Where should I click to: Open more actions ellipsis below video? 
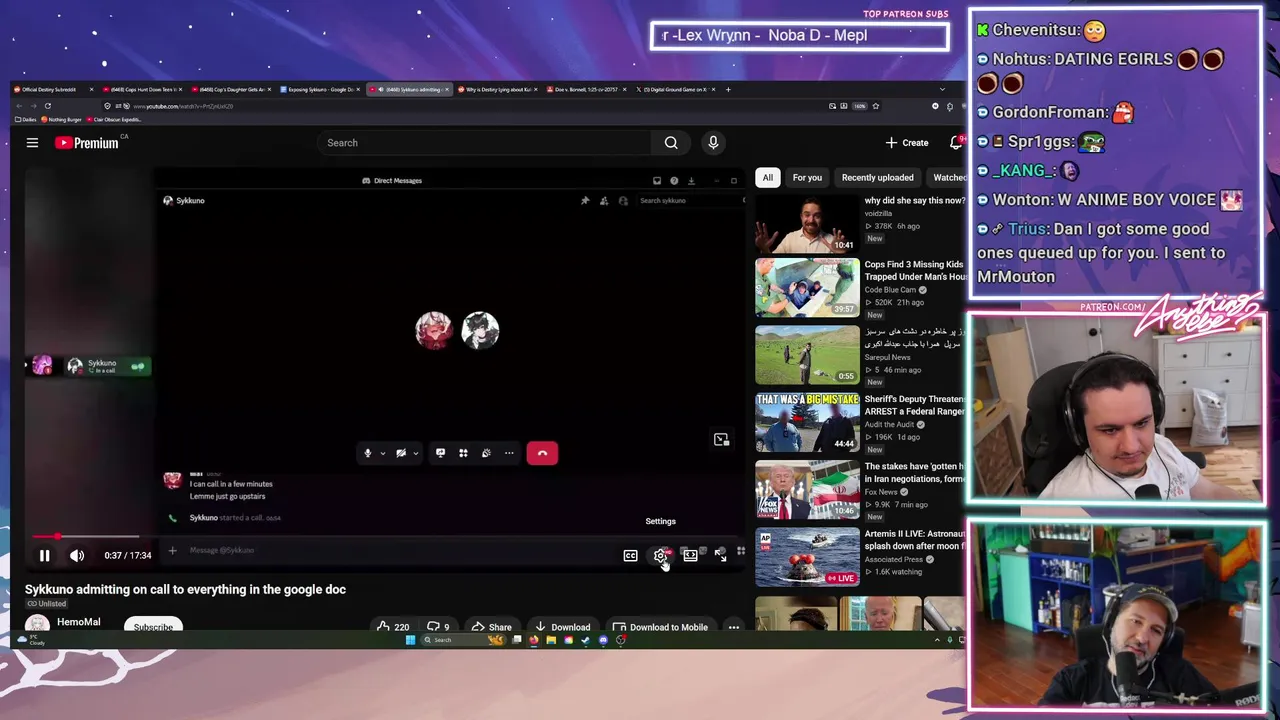pos(733,627)
